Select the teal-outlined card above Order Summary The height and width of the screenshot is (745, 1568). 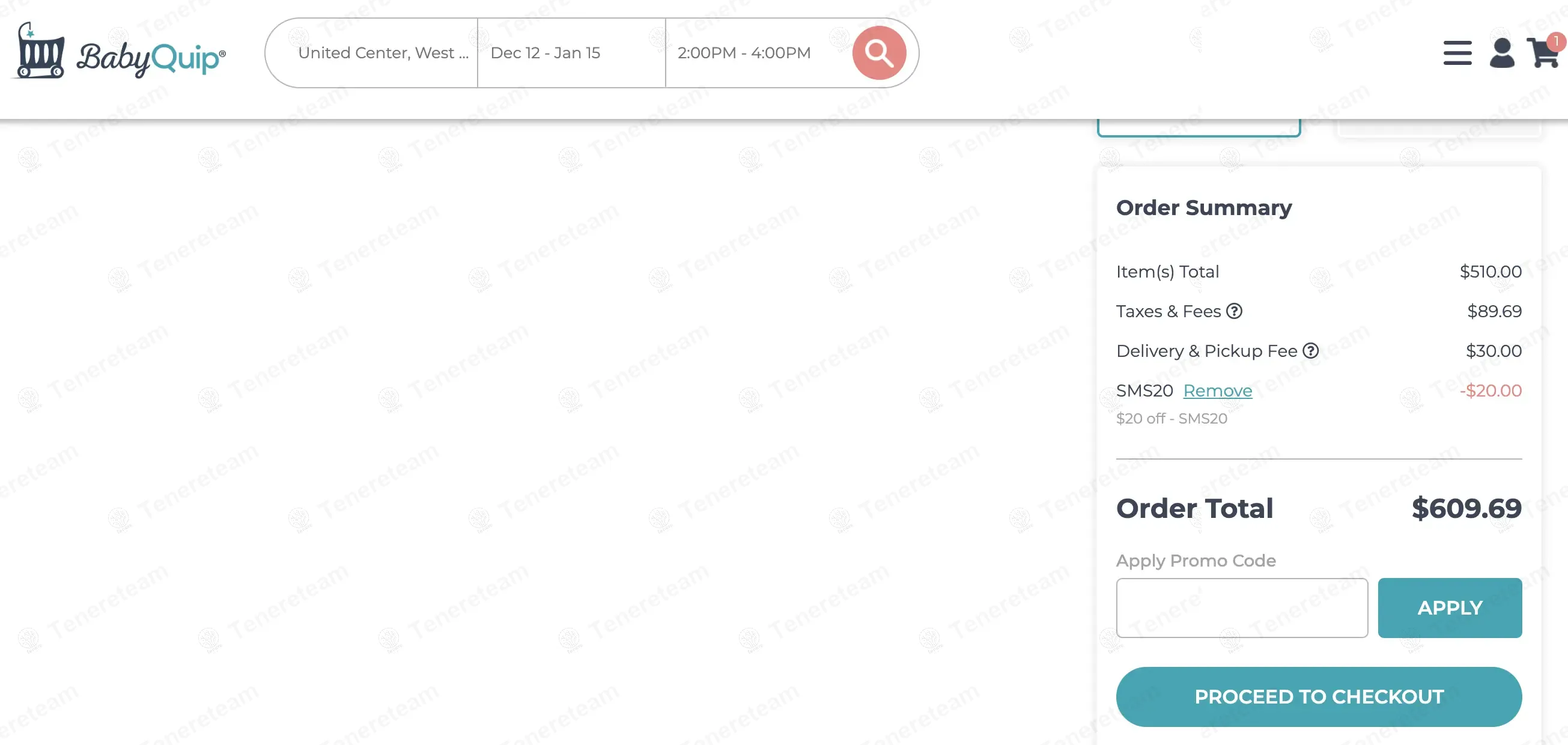point(1199,128)
